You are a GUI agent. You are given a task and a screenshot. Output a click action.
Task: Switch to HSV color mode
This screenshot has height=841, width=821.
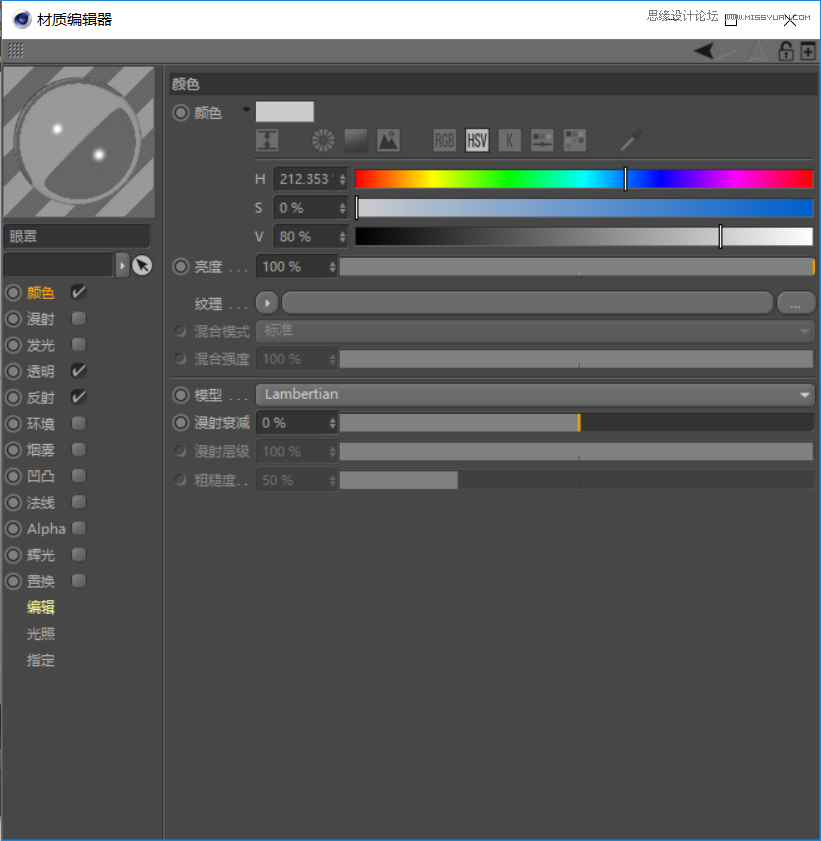pos(477,140)
